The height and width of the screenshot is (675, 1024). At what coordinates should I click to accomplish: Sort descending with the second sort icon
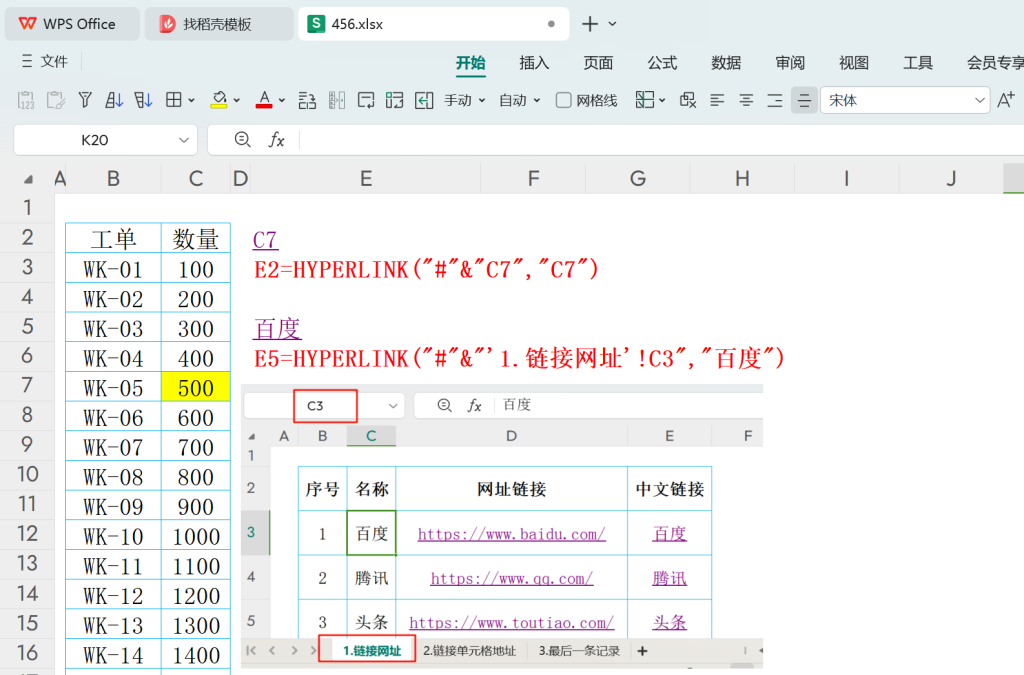tap(143, 100)
